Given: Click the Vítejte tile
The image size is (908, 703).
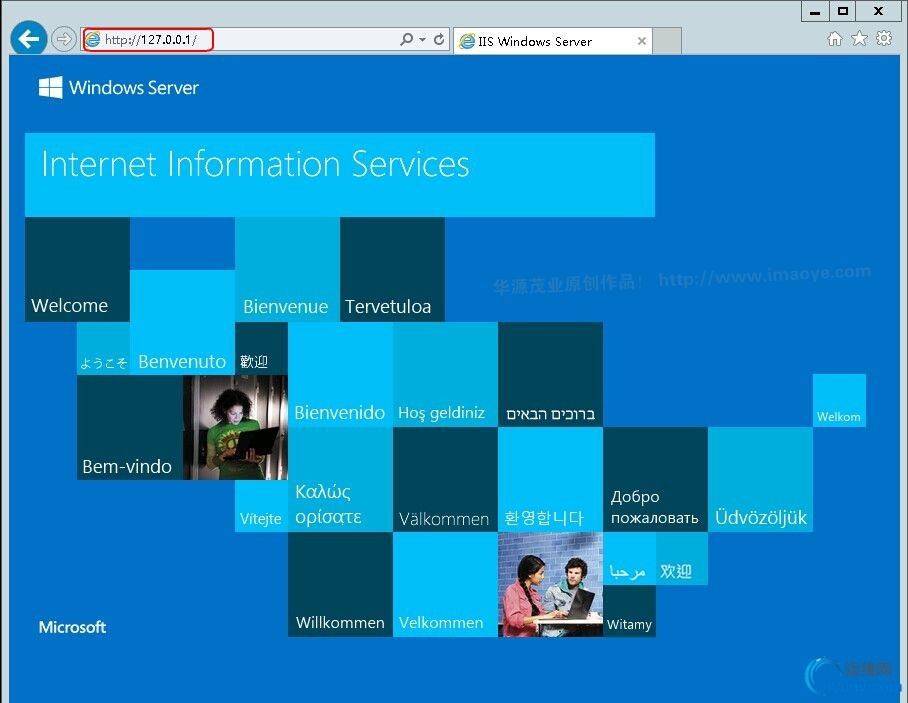Looking at the screenshot, I should [x=261, y=506].
